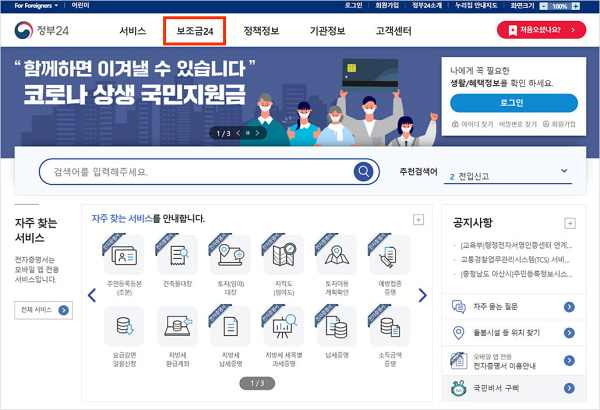Screen dimensions: 600x410
Task: Open the 정부24소개 link
Action: (427, 5)
